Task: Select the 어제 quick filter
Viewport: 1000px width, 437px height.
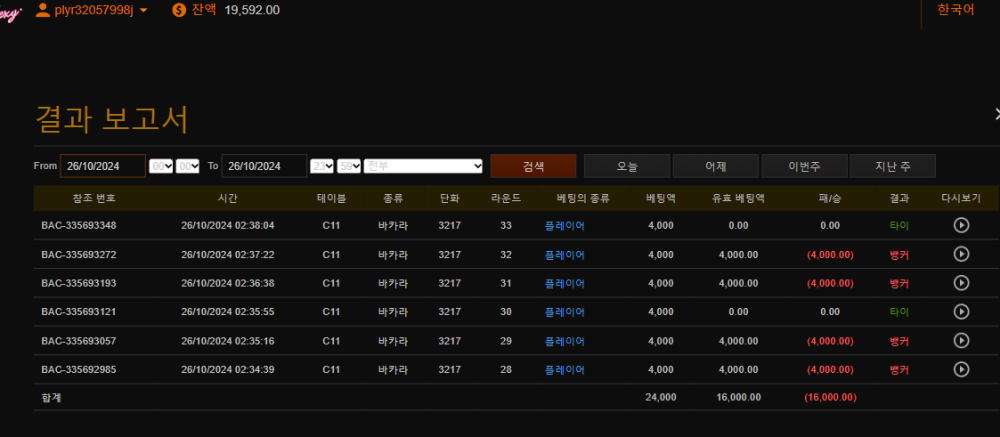Action: point(715,166)
